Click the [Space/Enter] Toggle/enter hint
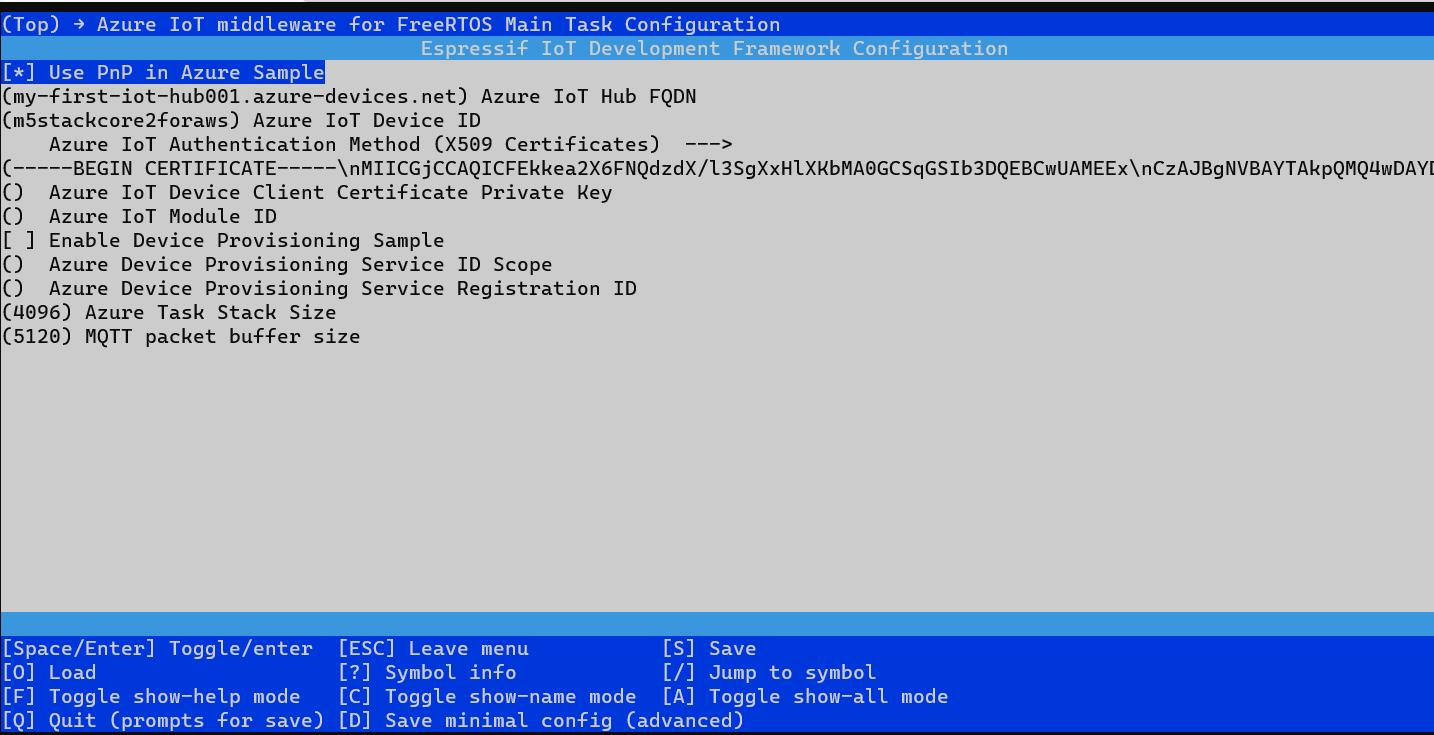 (x=157, y=648)
